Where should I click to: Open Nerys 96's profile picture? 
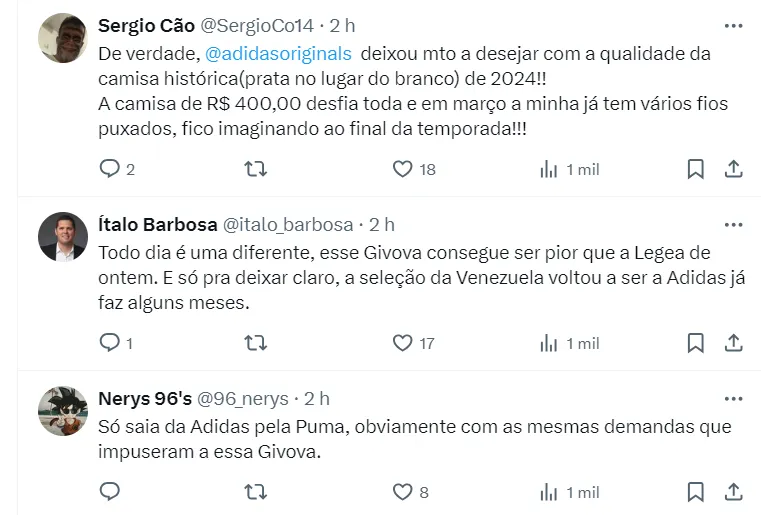pyautogui.click(x=62, y=410)
